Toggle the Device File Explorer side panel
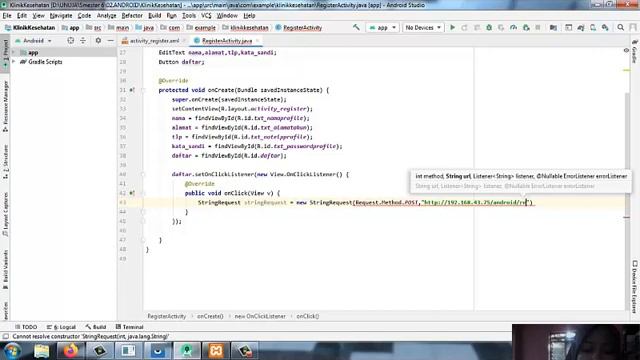Viewport: 640px width, 360px height. click(635, 287)
